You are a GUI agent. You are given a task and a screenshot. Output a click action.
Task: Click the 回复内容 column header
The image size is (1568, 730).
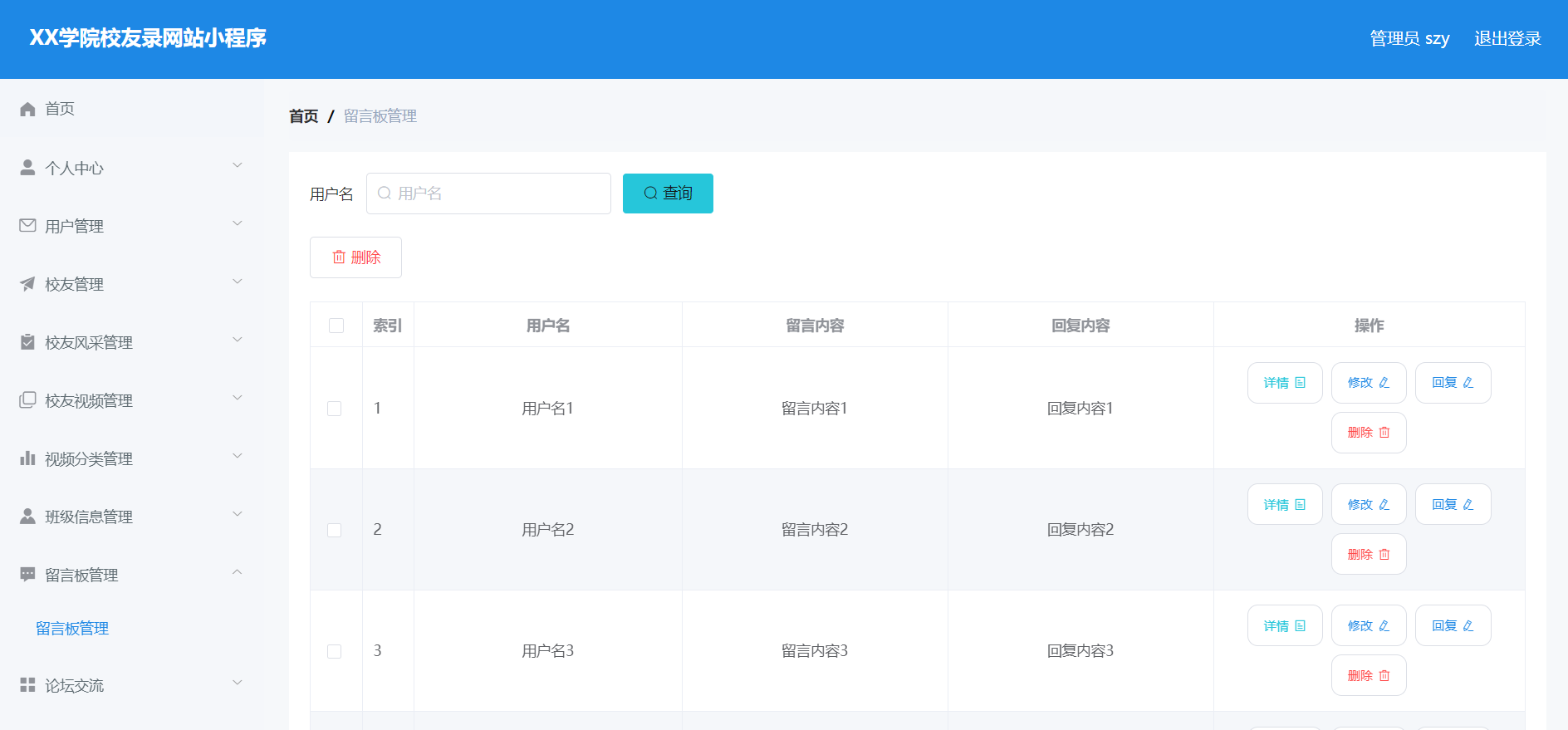coord(1080,326)
